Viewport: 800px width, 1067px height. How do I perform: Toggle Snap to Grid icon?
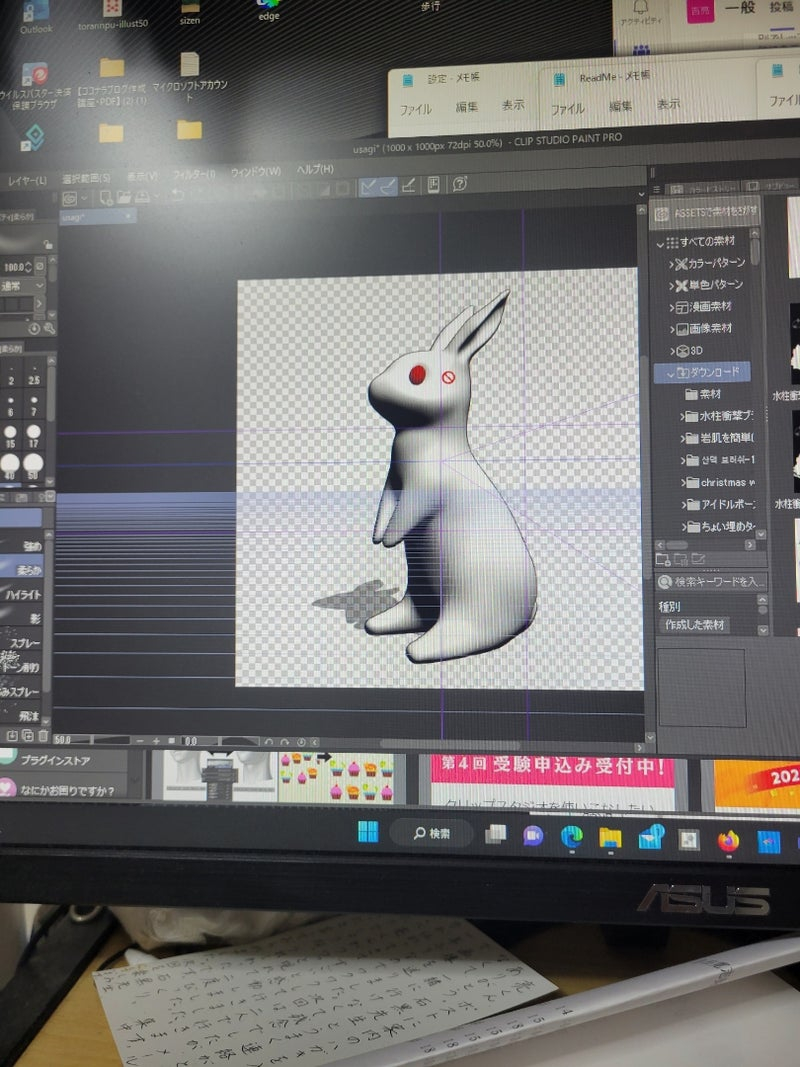point(409,185)
